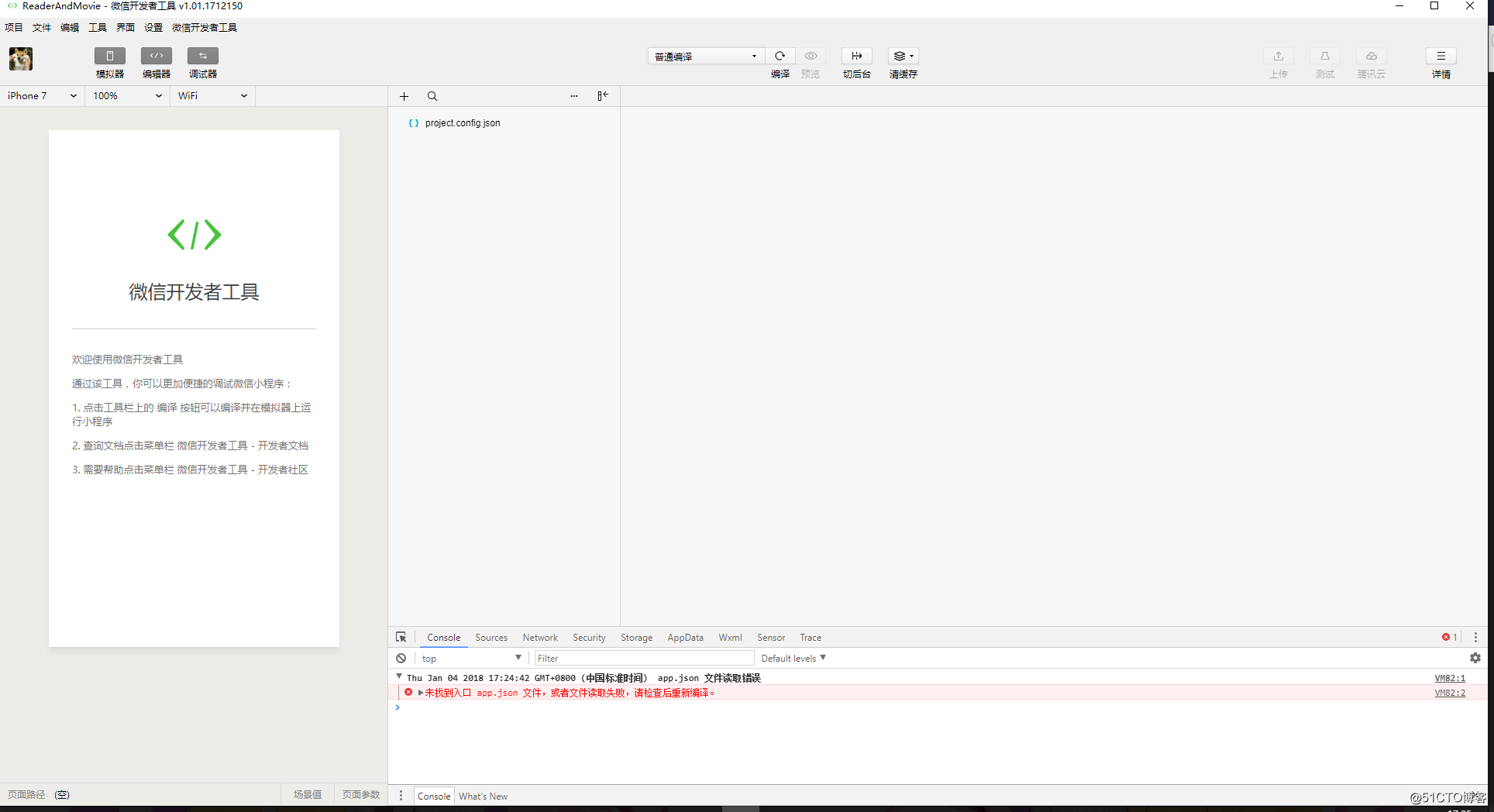
Task: Click the console Filter input field
Action: [644, 658]
